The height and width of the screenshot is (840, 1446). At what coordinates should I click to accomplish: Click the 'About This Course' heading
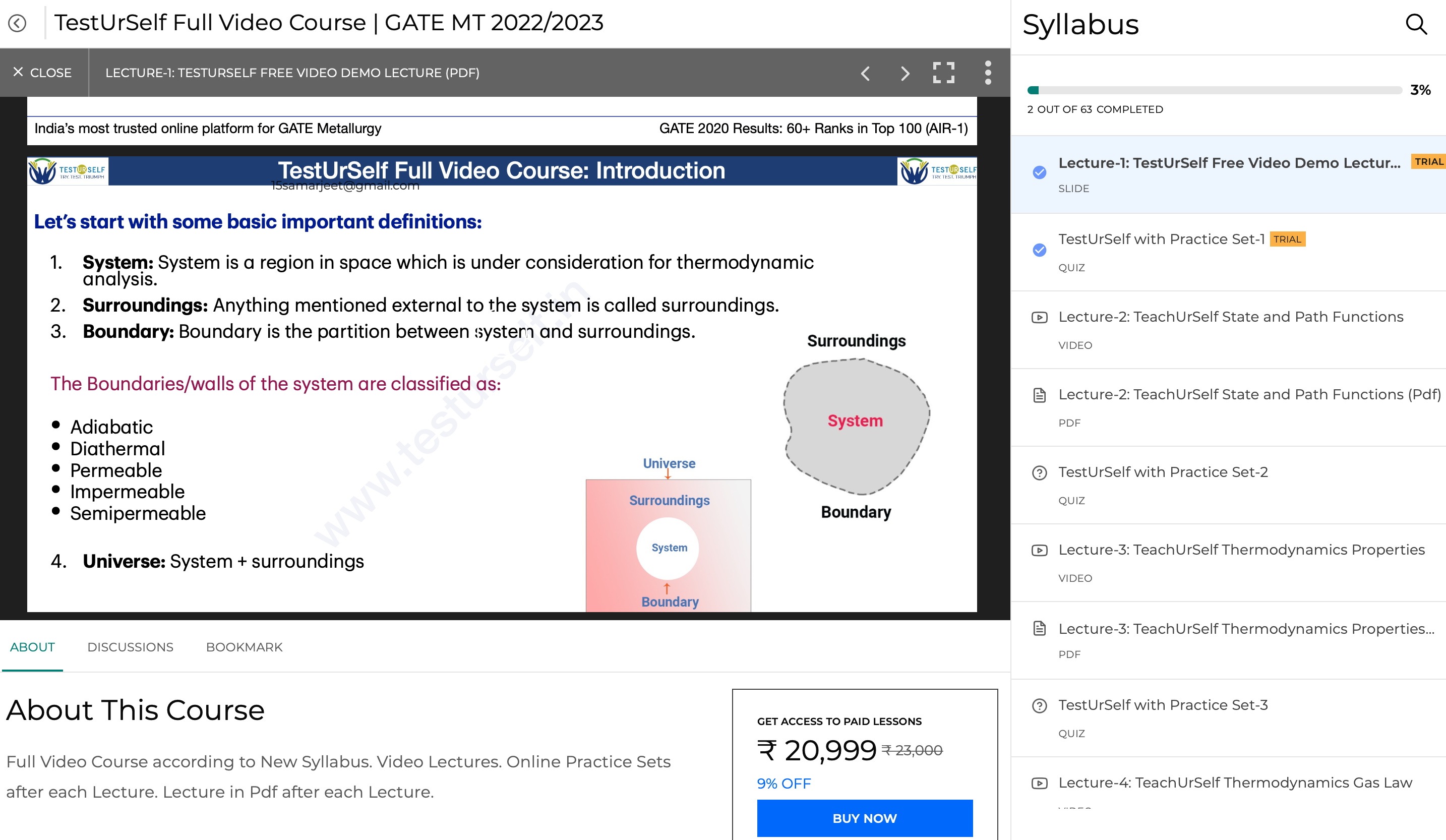point(135,710)
